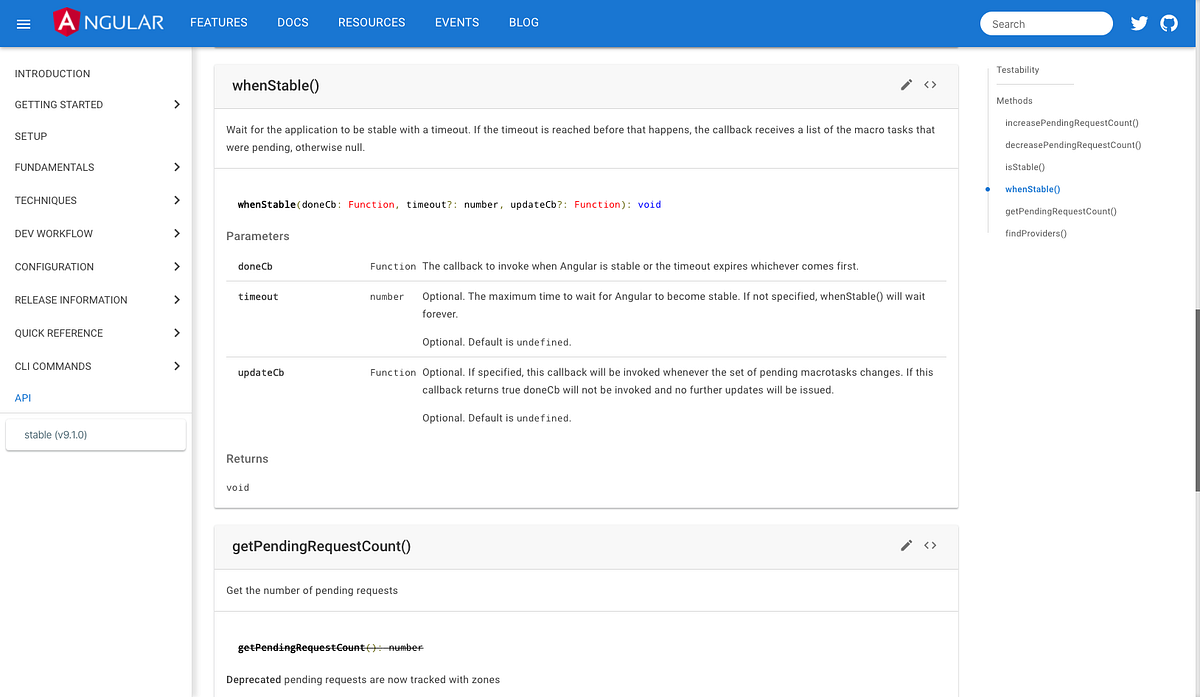Open Angular's Twitter profile
Viewport: 1200px width, 697px height.
pyautogui.click(x=1139, y=22)
